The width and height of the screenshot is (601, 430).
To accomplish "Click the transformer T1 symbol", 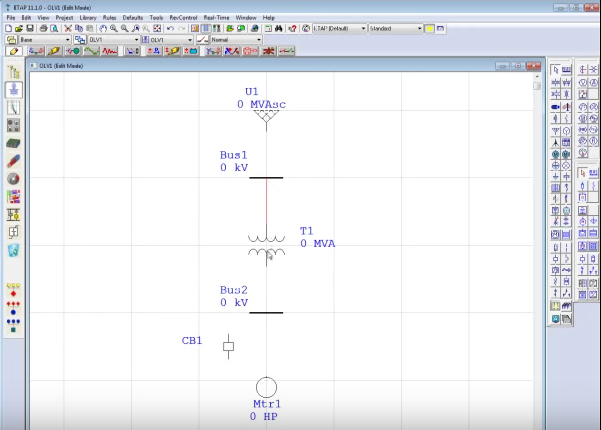I will [266, 246].
